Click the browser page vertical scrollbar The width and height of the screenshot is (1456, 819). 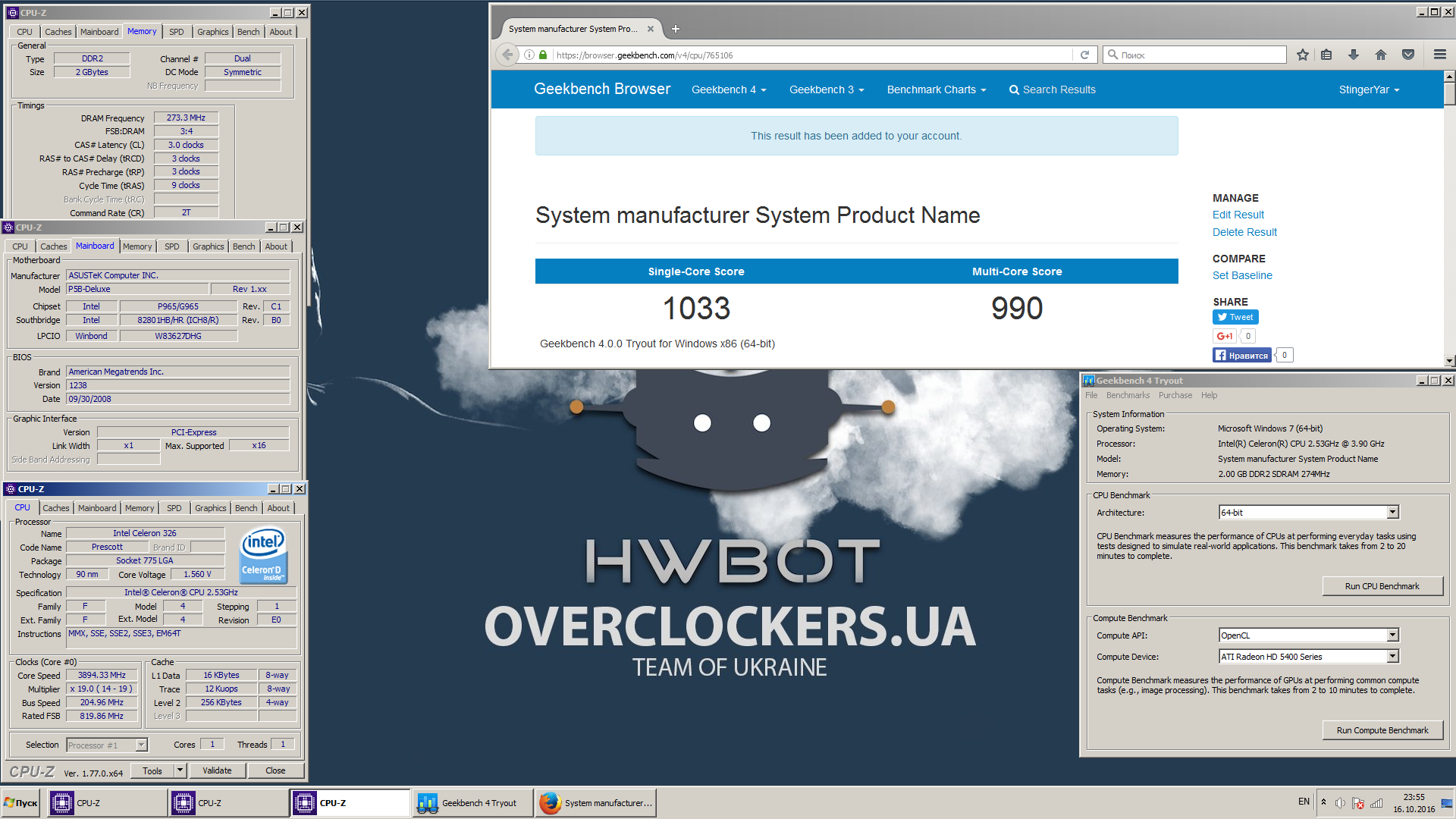1449,219
